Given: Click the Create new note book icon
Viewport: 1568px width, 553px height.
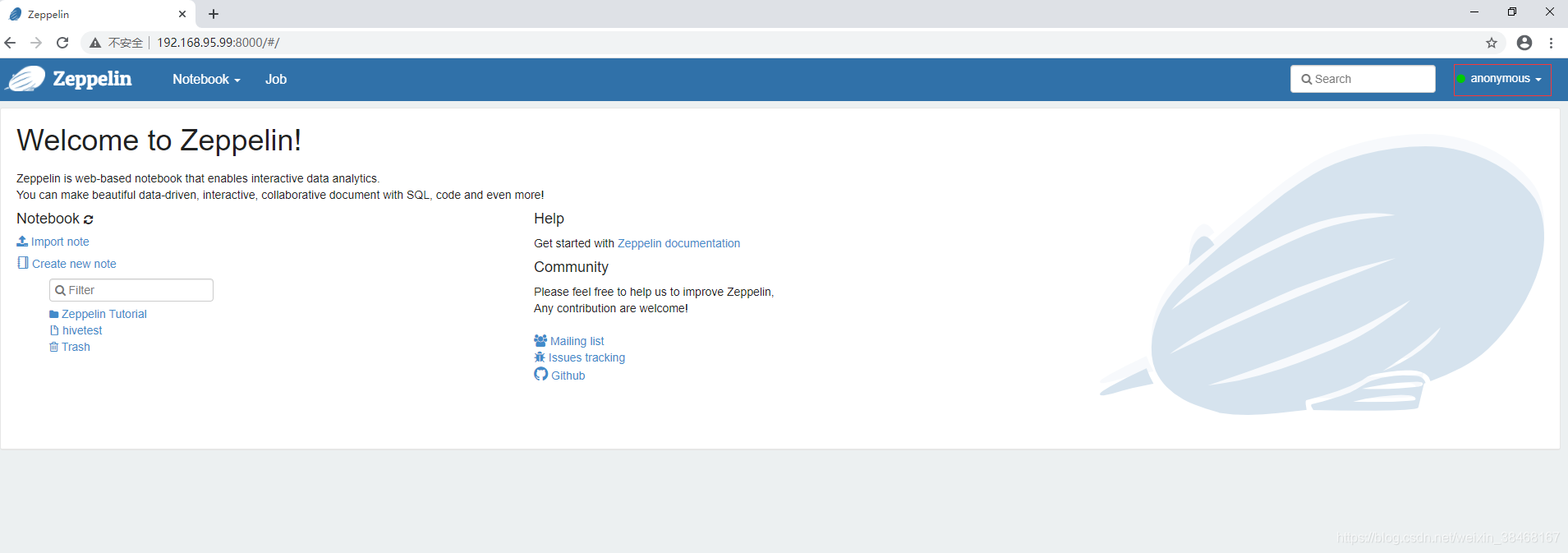Looking at the screenshot, I should click(x=23, y=263).
